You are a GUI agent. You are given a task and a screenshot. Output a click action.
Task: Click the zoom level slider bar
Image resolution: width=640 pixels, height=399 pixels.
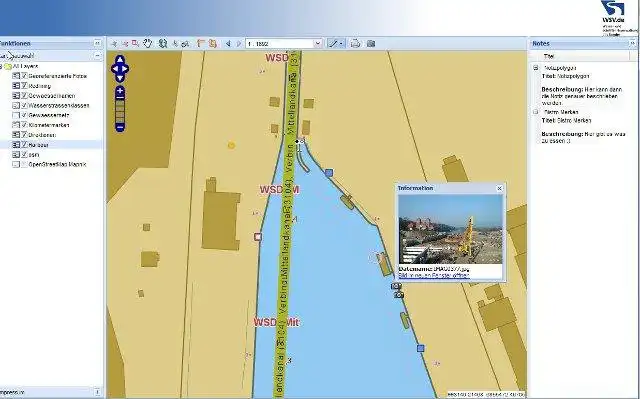tap(120, 111)
